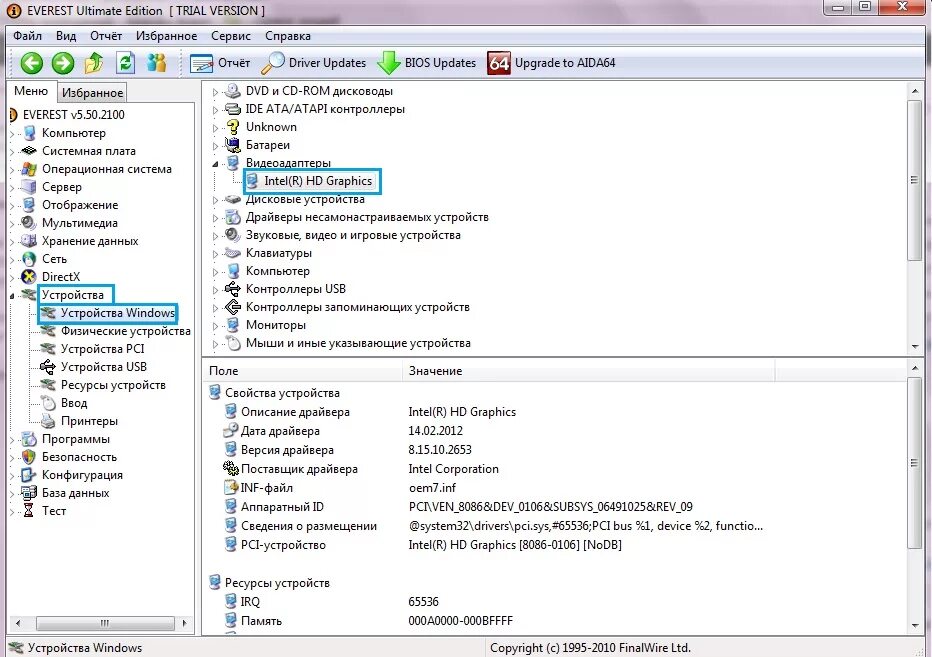Click the users icon in toolbar

(x=156, y=62)
